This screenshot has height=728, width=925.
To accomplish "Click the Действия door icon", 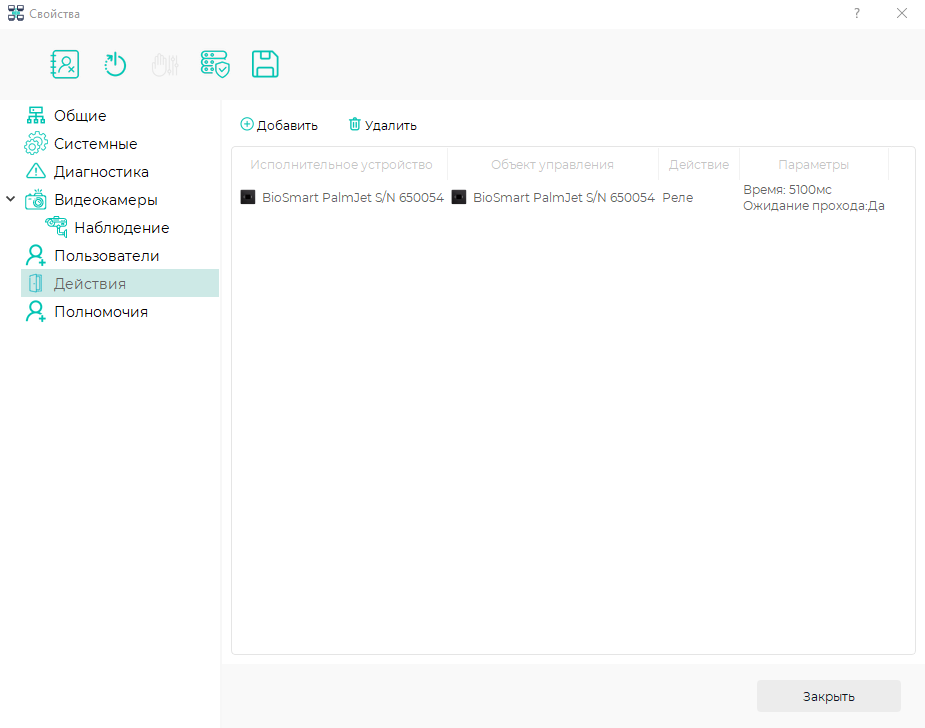I will click(36, 283).
